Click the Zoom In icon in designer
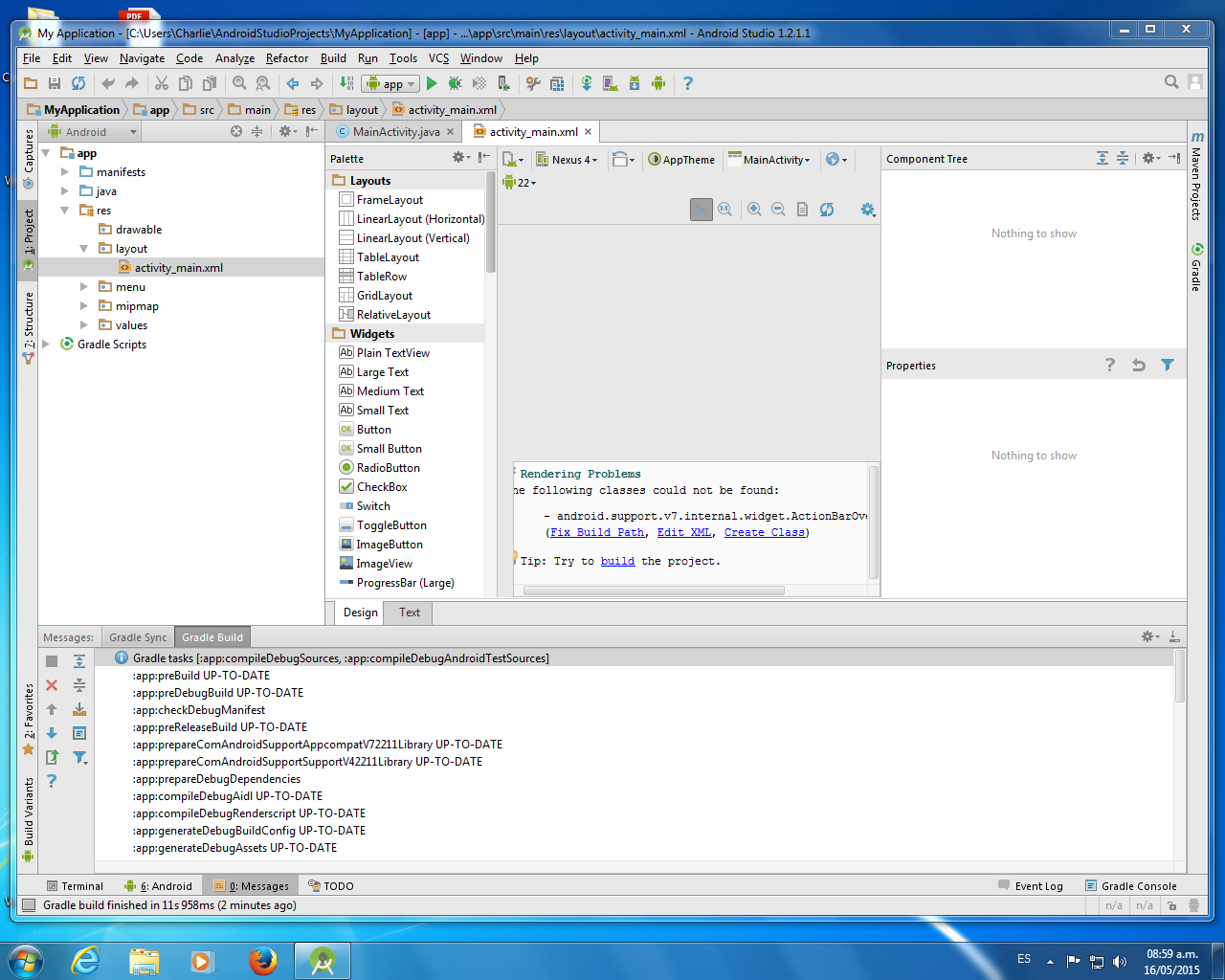Viewport: 1225px width, 980px height. 754,210
